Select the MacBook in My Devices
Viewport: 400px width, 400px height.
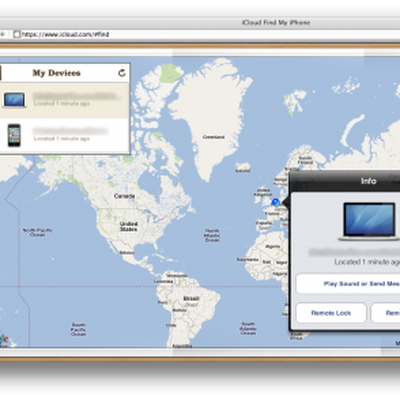(x=64, y=100)
